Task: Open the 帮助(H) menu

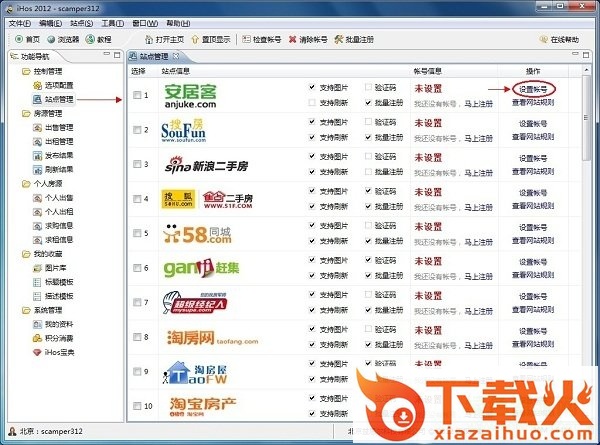Action: [x=178, y=23]
